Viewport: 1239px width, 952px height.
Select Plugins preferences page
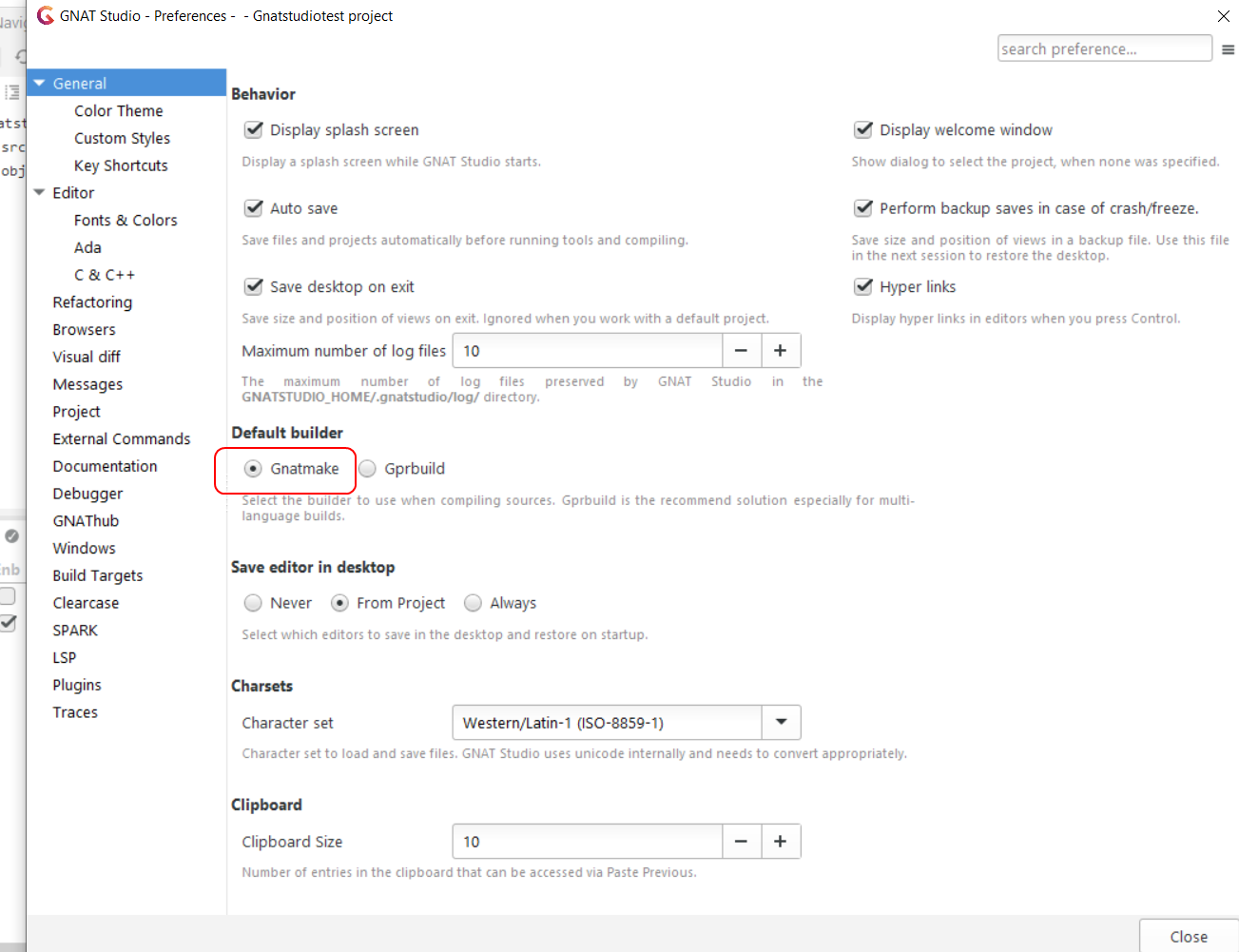point(77,685)
